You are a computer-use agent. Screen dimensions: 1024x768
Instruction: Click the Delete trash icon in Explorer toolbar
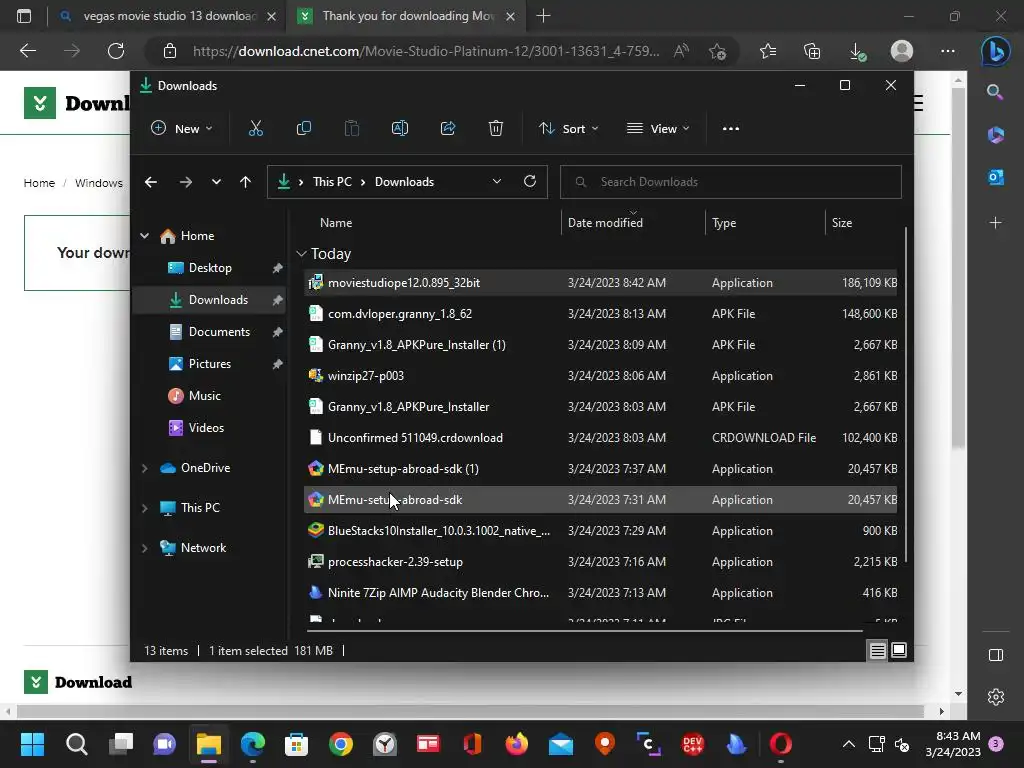coord(496,129)
